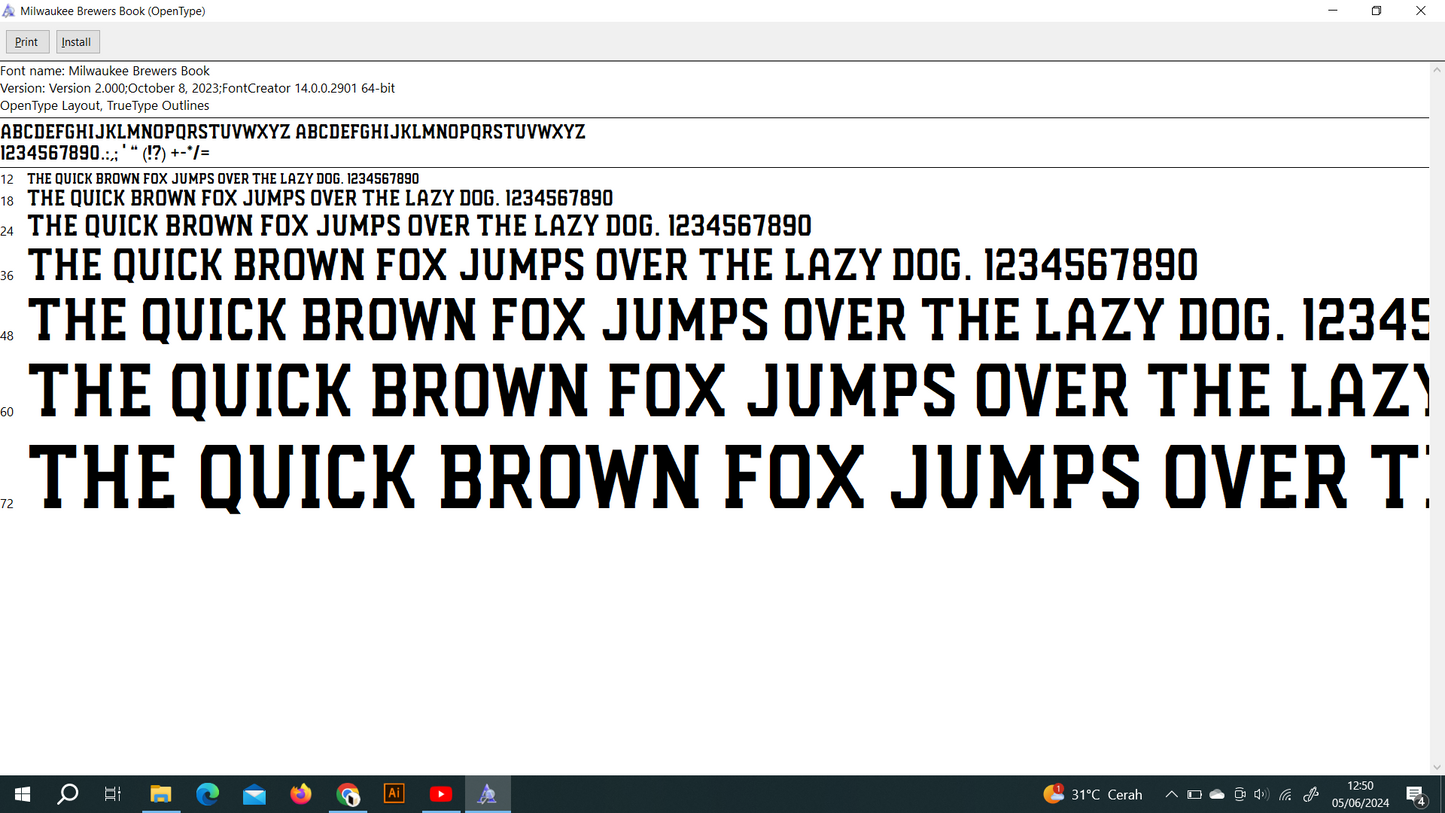Expand hidden system tray icons

point(1171,795)
